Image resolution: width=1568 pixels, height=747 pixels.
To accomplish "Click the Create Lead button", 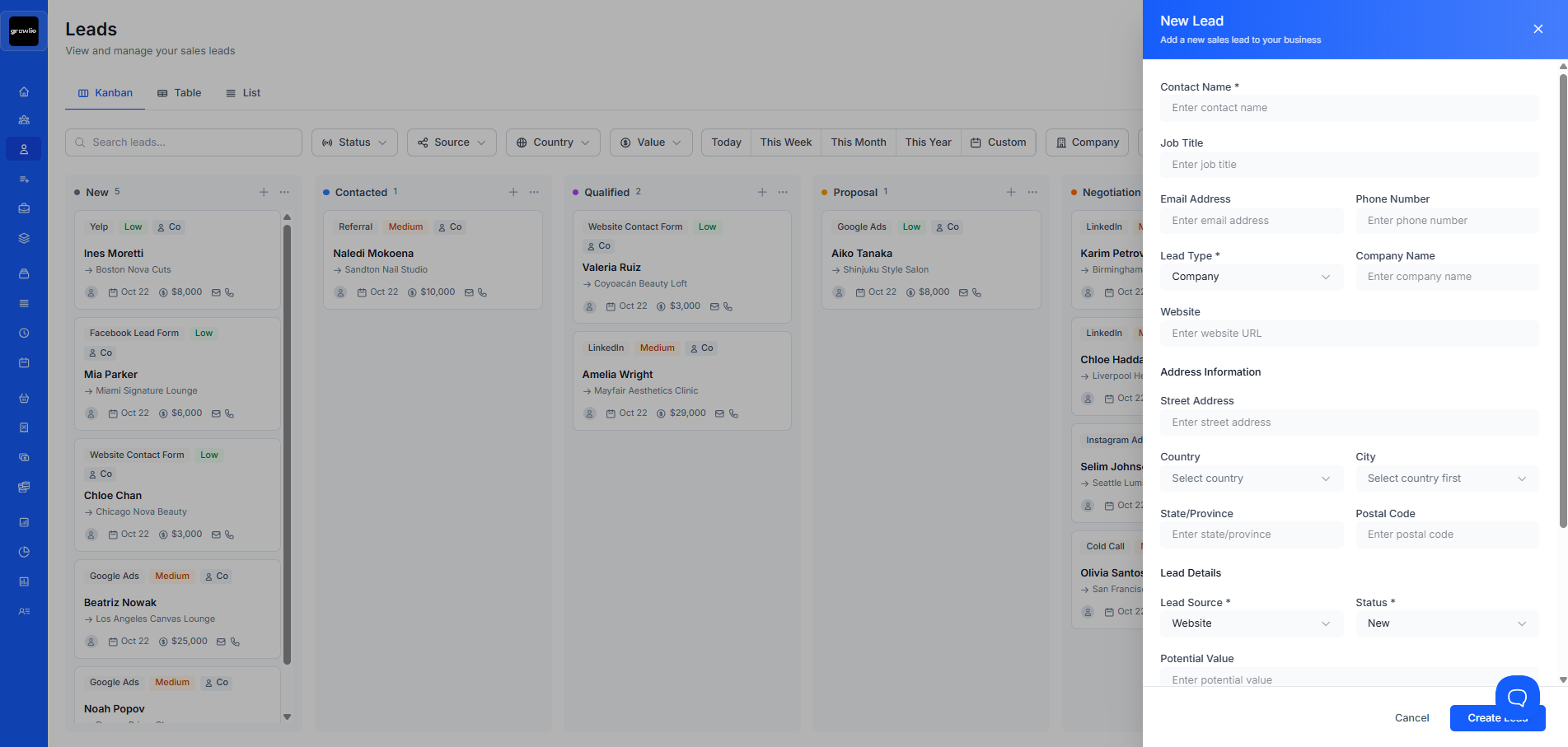I will [1497, 718].
